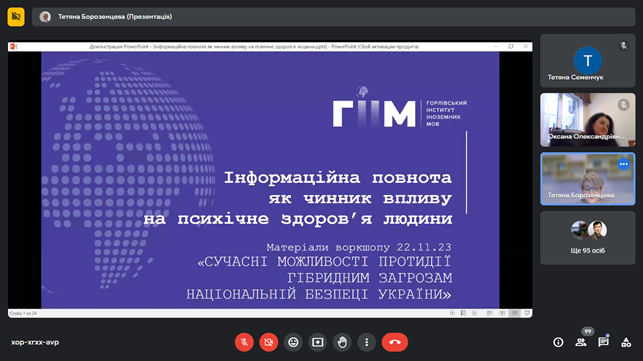This screenshot has height=361, width=643.
Task: Open the Ще 95 осіб participants tile
Action: (588, 238)
